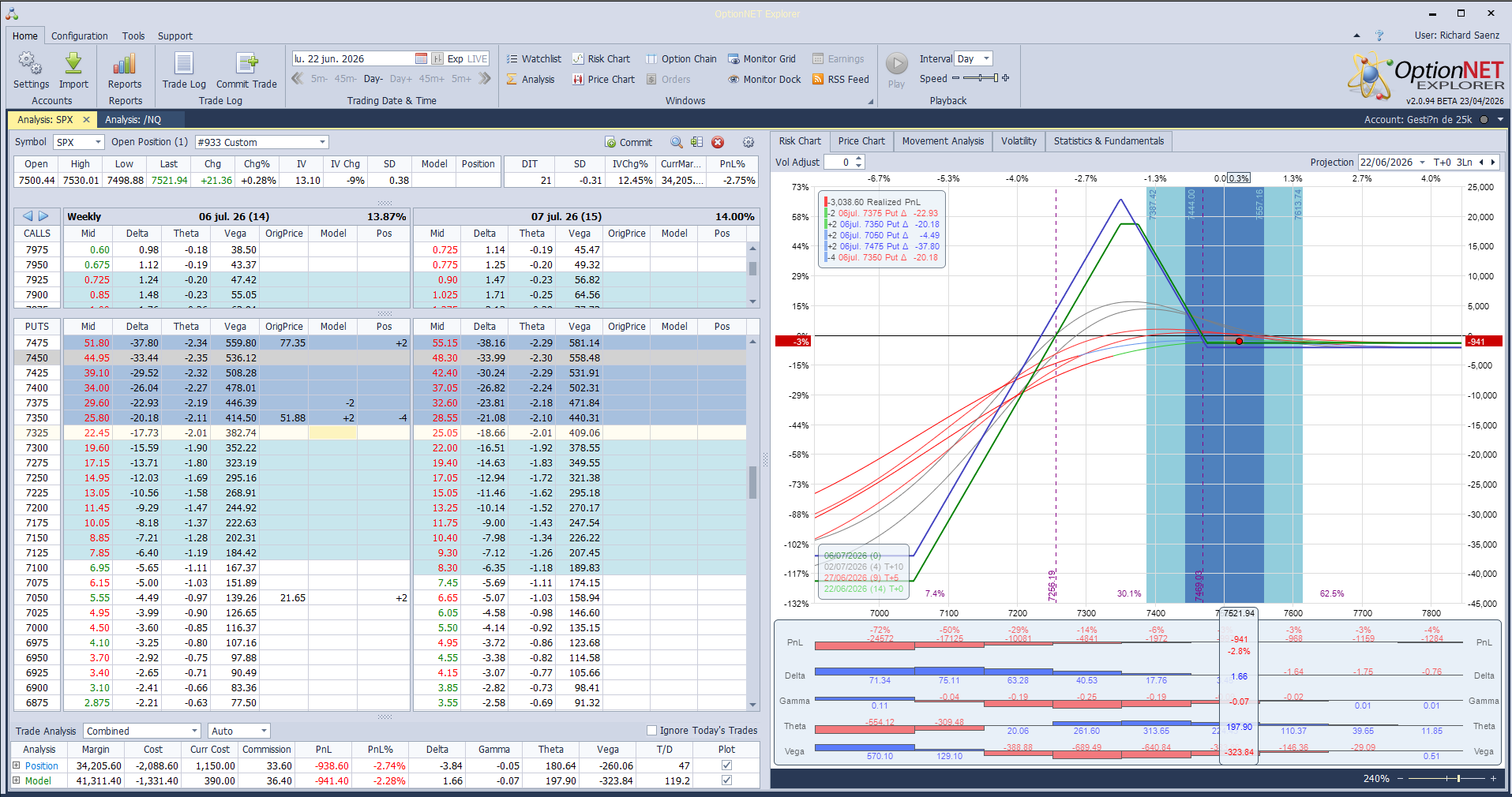
Task: Open the Symbol SPX dropdown
Action: coord(79,142)
